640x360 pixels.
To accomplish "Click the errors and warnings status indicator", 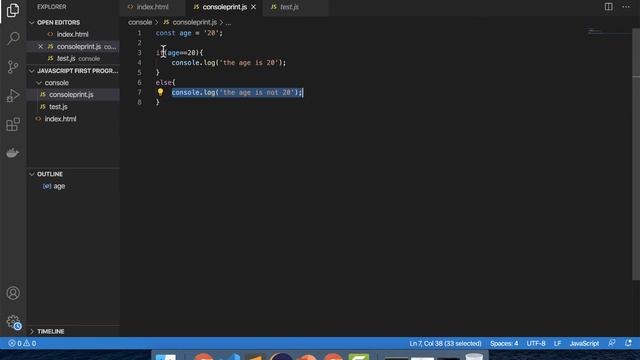I will tap(22, 343).
